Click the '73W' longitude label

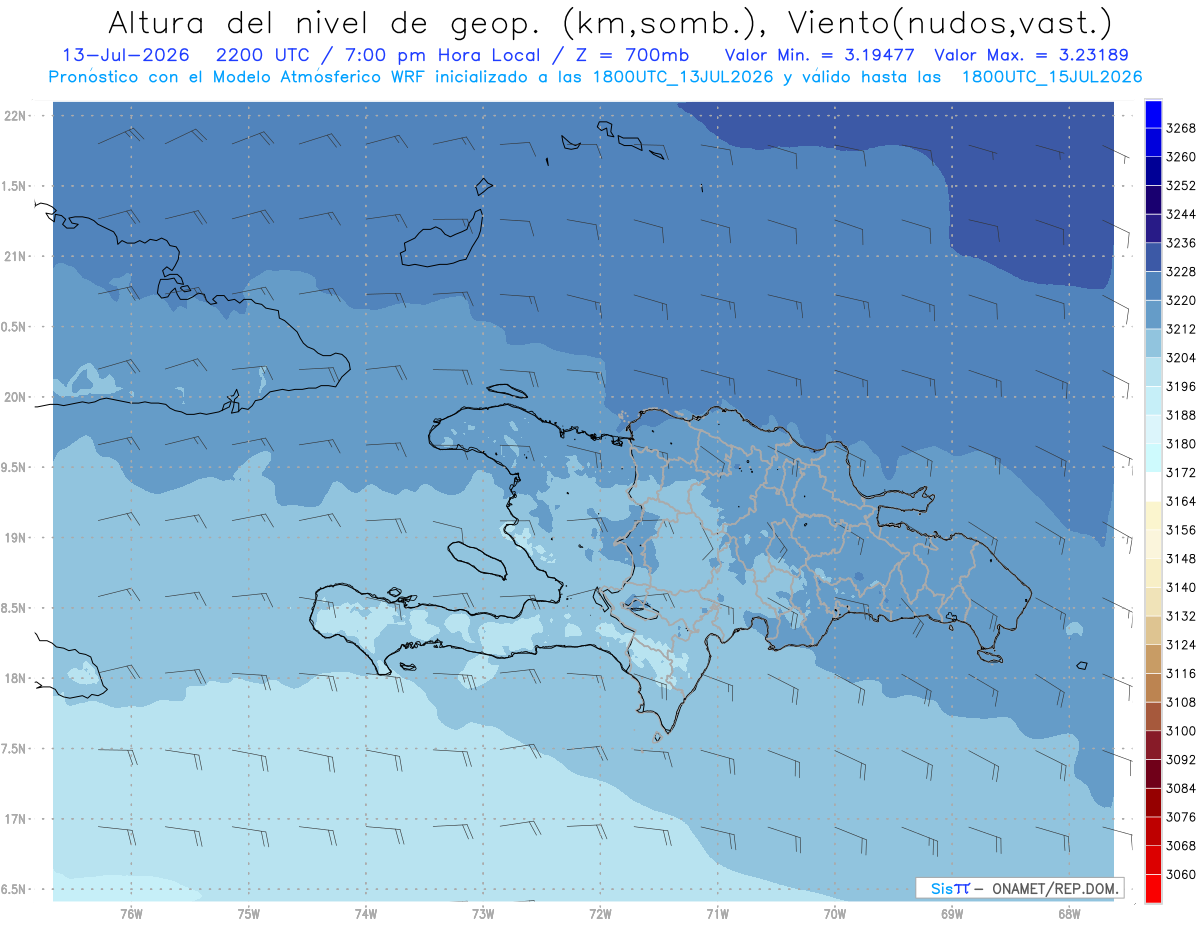click(483, 913)
